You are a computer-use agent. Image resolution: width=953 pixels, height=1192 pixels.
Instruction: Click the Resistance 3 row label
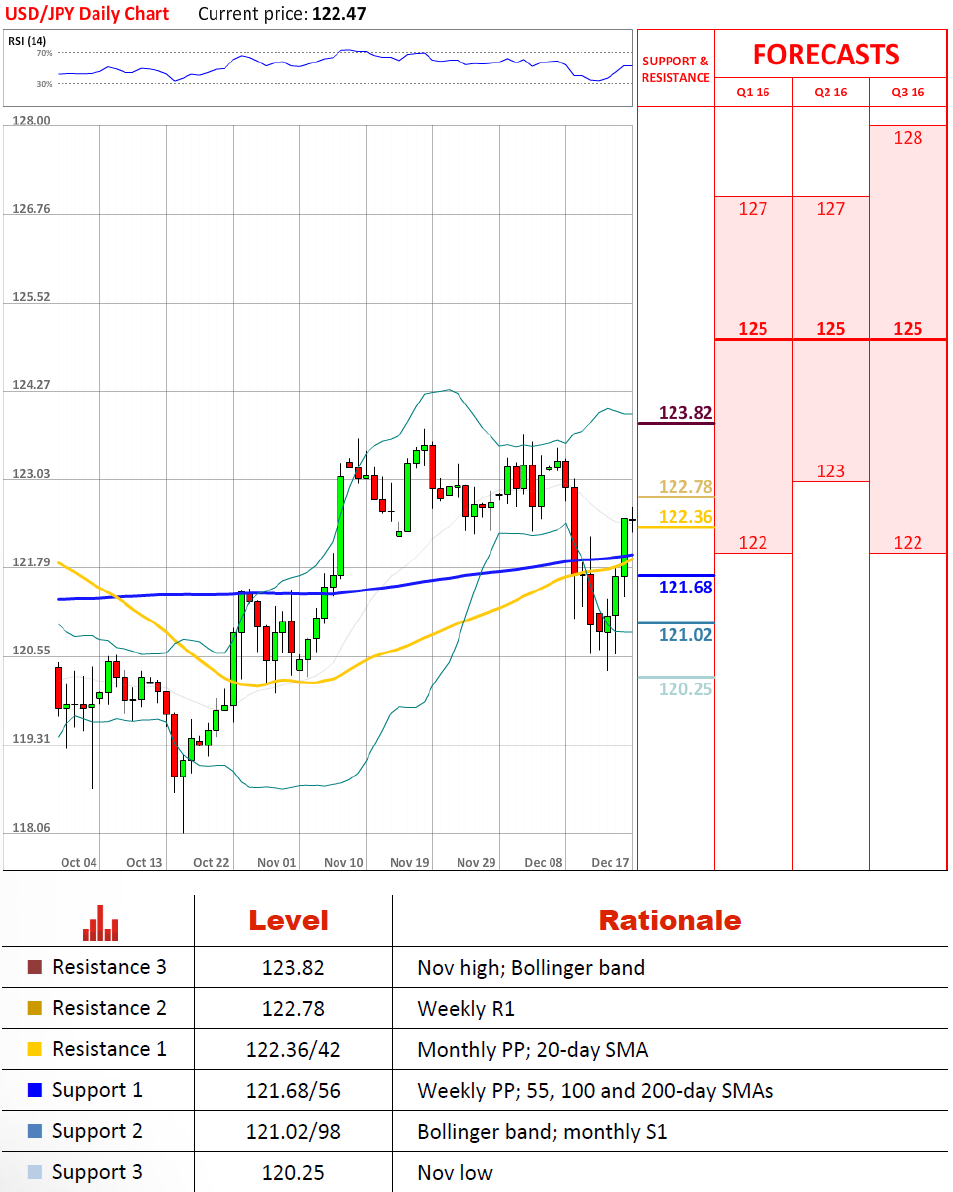(x=109, y=967)
